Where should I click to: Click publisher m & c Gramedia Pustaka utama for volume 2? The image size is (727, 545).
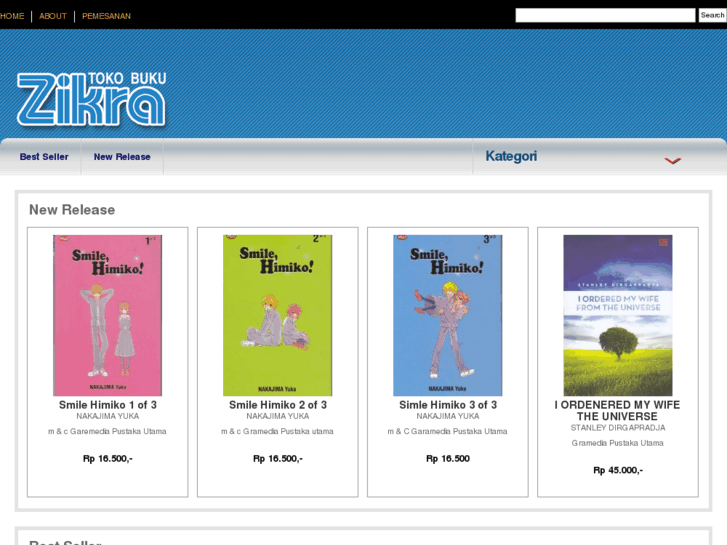coord(277,431)
